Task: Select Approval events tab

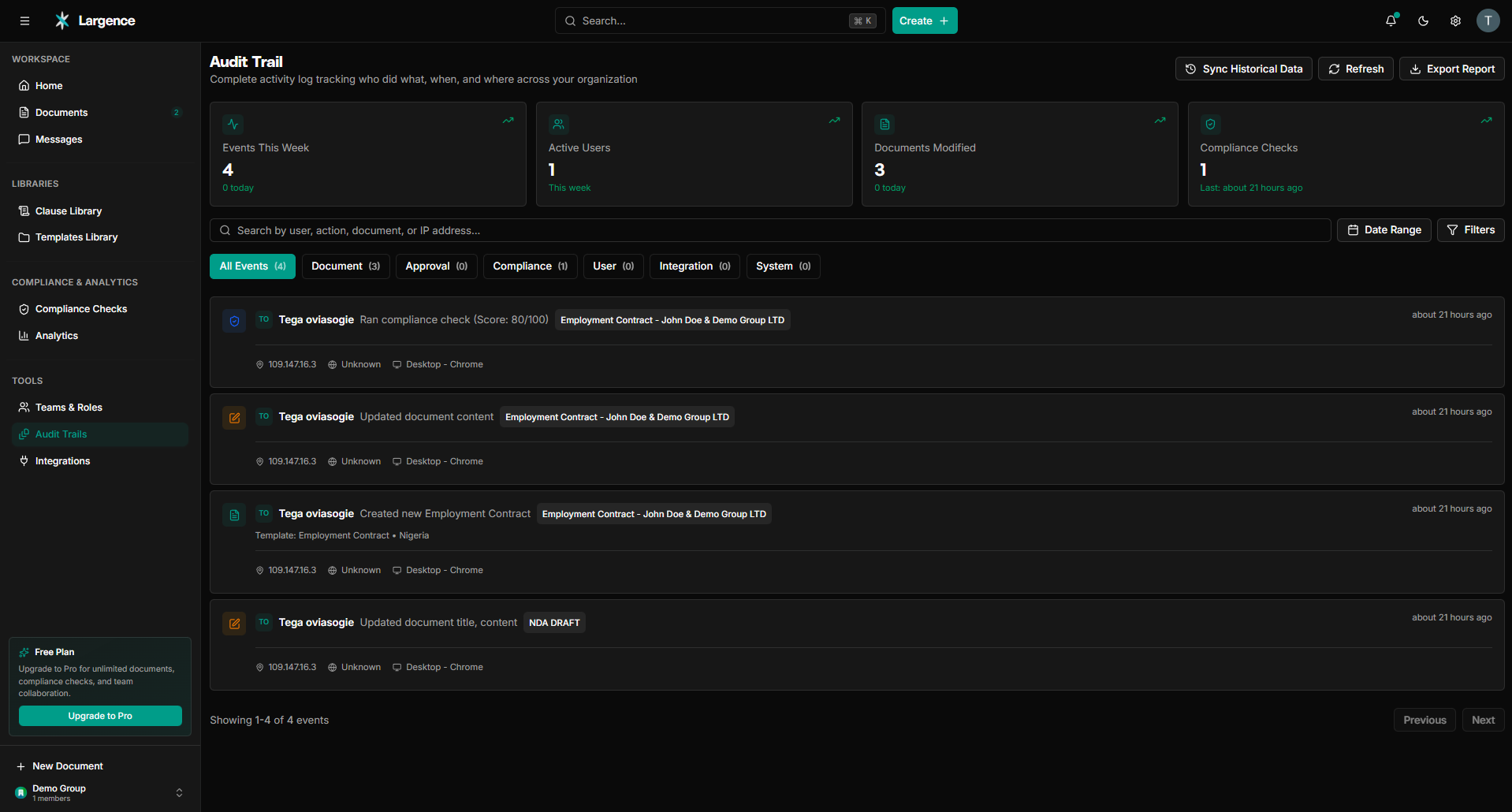Action: coord(436,266)
